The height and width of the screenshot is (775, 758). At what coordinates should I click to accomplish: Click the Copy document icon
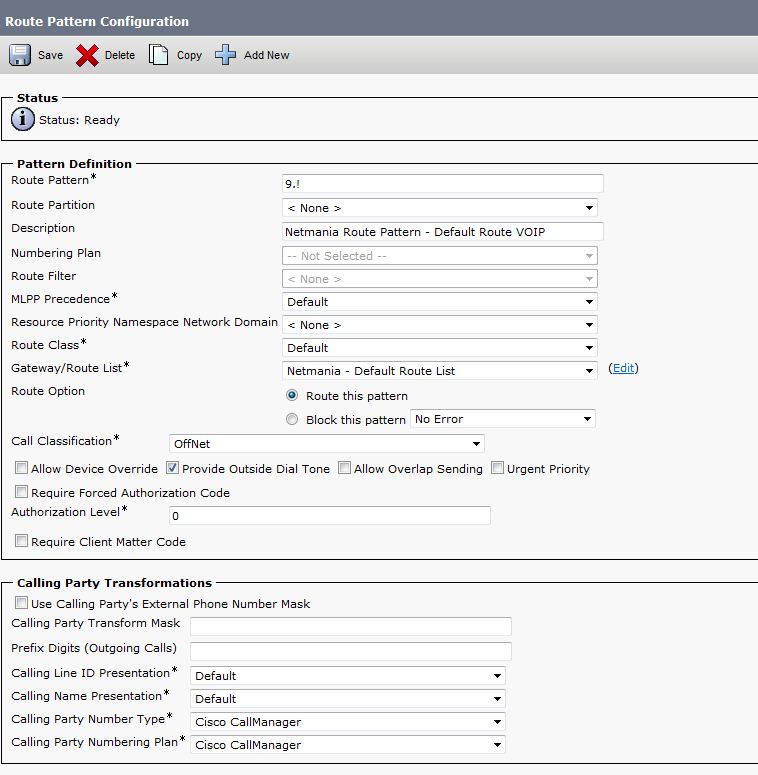click(158, 55)
